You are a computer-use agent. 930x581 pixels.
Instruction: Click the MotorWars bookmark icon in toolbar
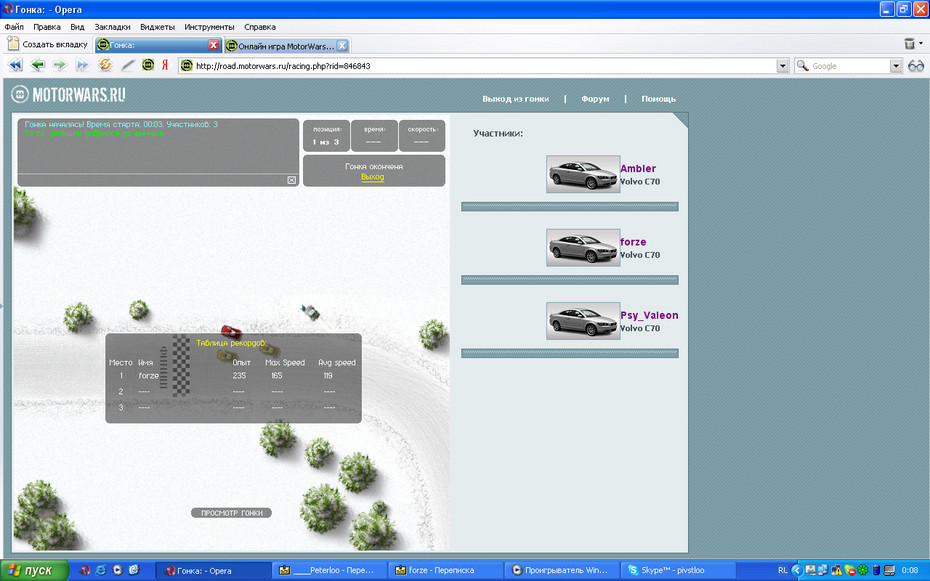click(148, 65)
